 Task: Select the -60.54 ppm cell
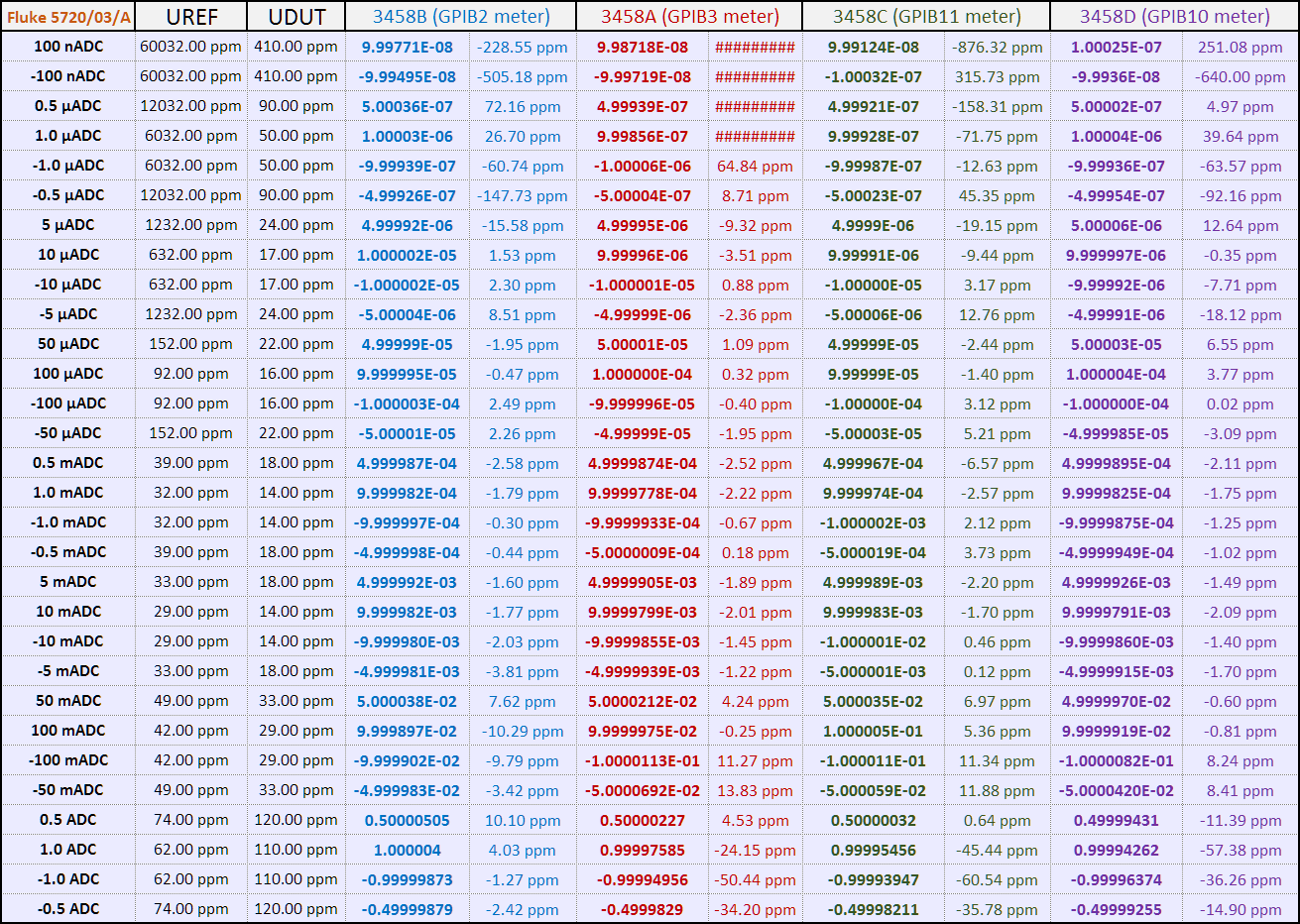(x=998, y=879)
